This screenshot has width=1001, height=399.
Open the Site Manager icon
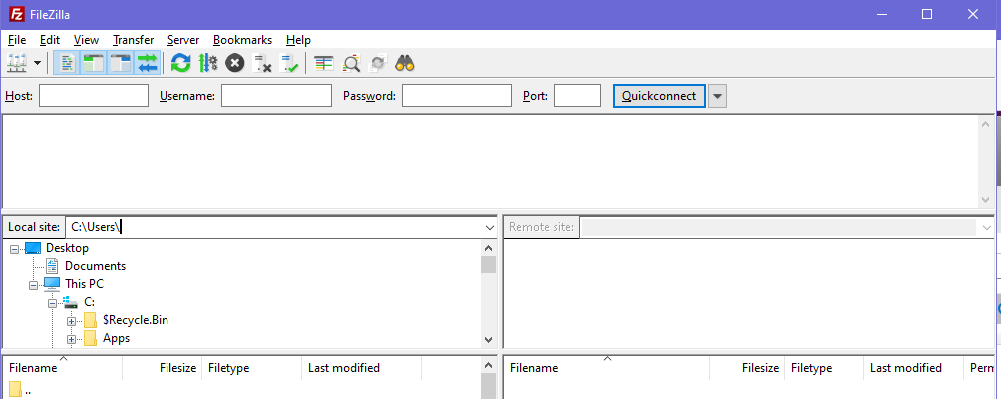(16, 63)
